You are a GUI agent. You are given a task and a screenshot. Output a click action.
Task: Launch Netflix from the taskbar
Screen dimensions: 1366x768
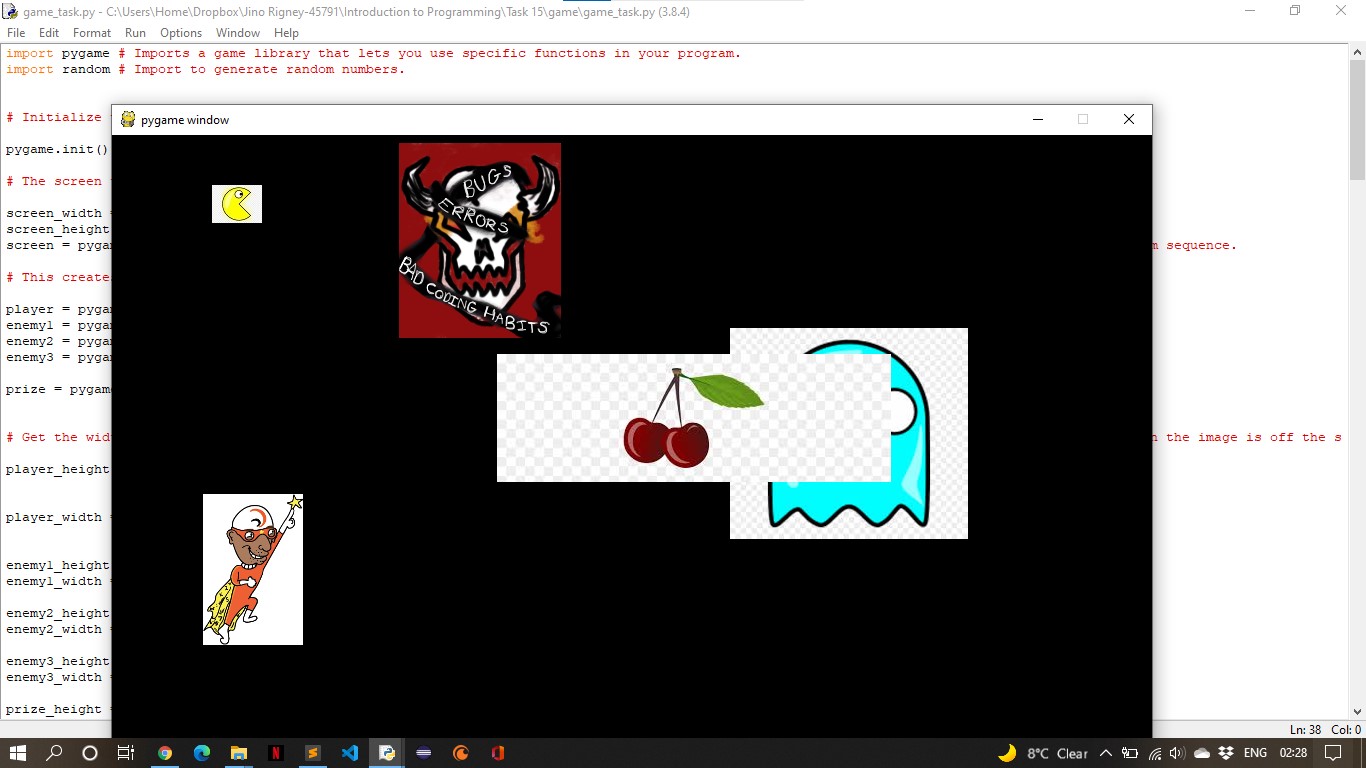click(x=276, y=753)
